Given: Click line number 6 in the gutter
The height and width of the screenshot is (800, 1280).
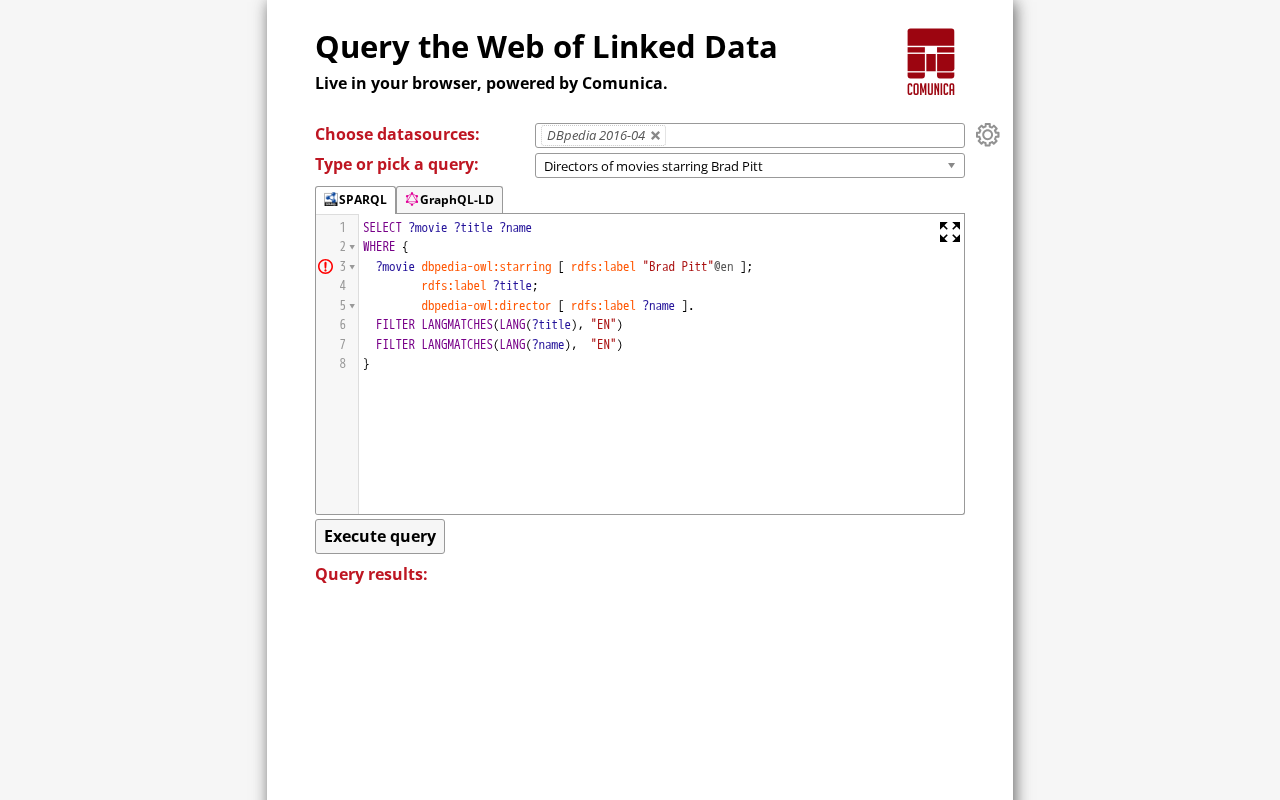Looking at the screenshot, I should pyautogui.click(x=342, y=325).
